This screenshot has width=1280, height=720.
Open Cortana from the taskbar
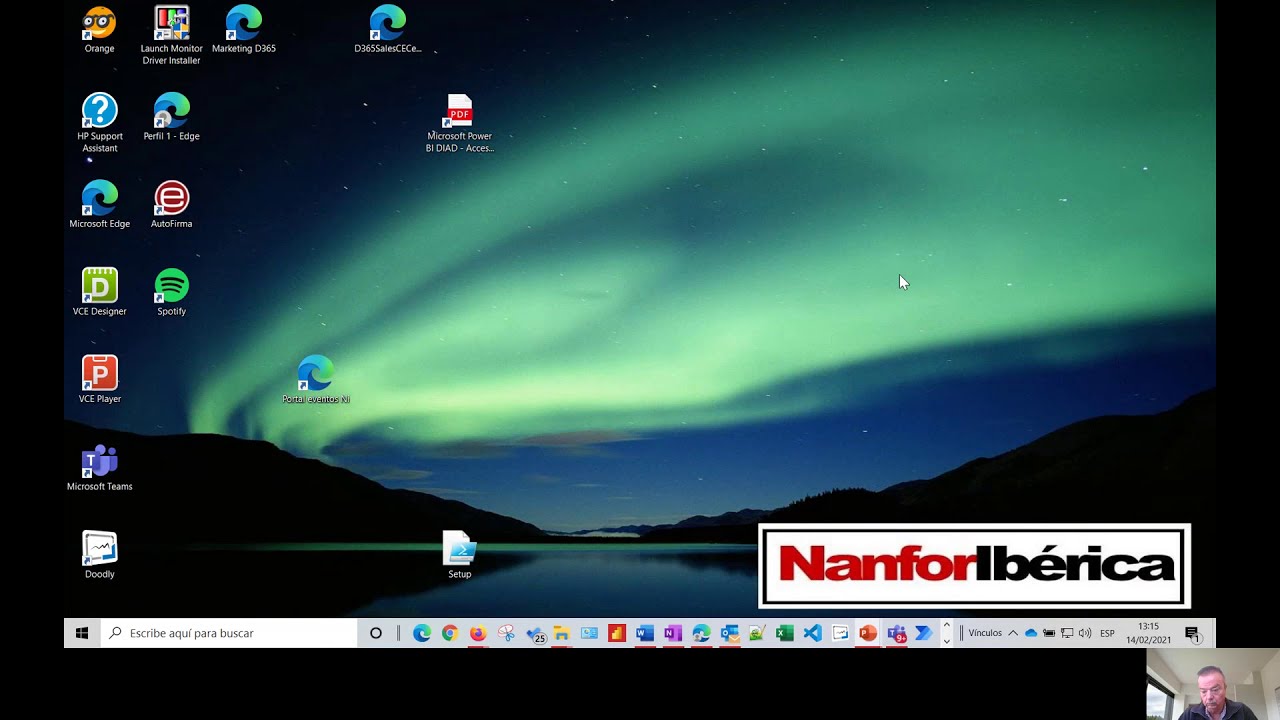point(376,633)
